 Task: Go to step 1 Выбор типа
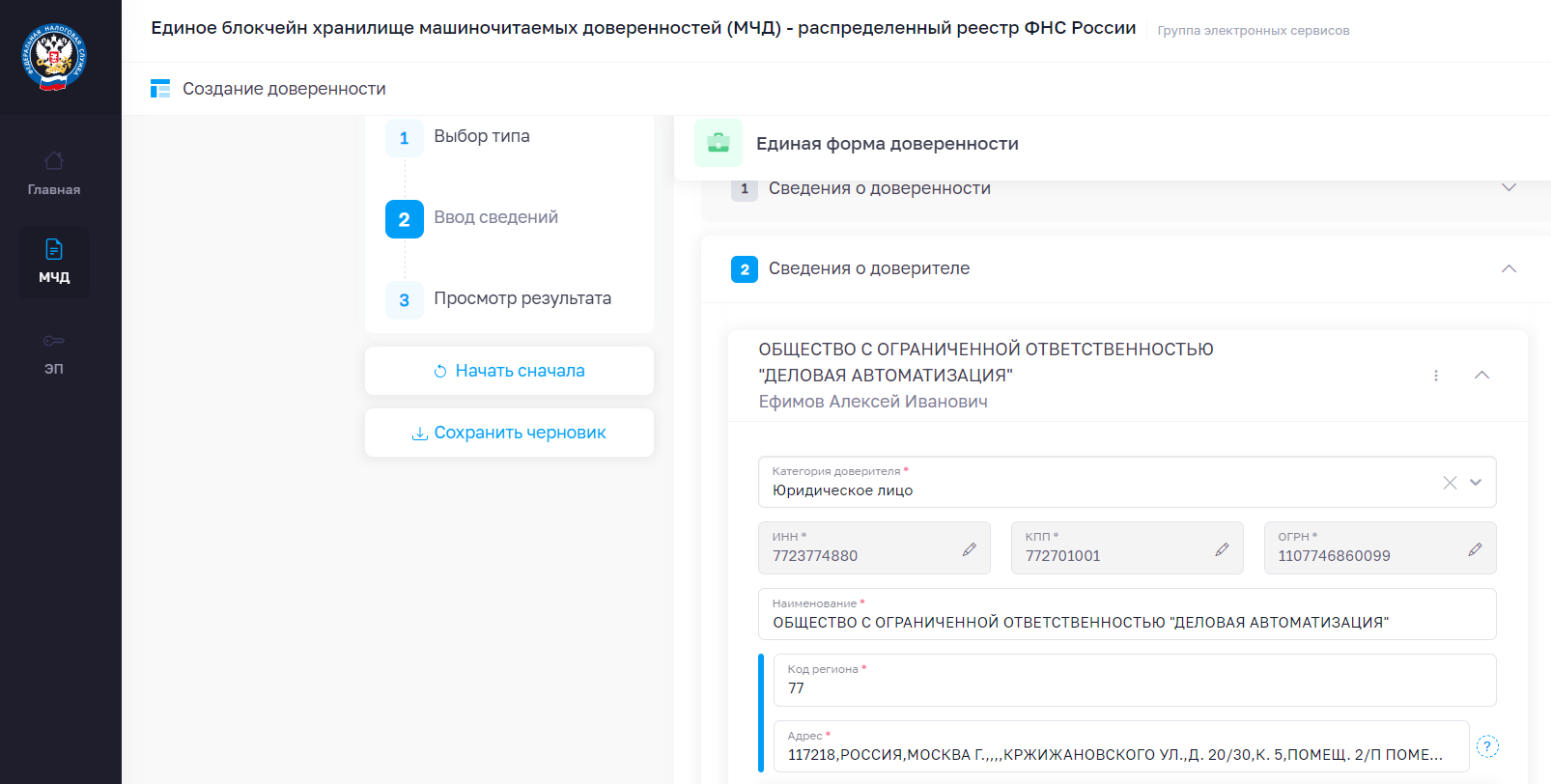point(458,137)
